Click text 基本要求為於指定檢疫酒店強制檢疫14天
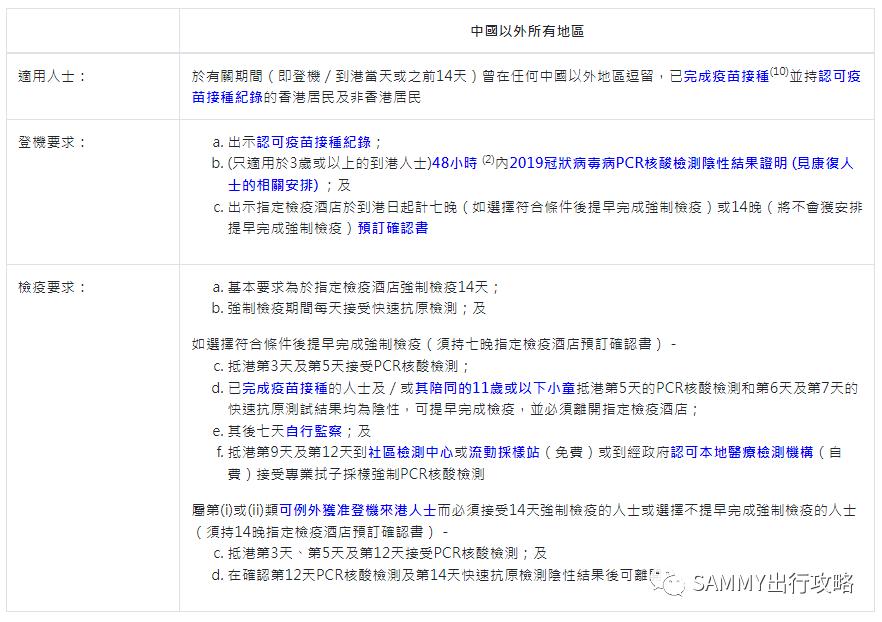Image resolution: width=882 pixels, height=622 pixels. tap(358, 287)
